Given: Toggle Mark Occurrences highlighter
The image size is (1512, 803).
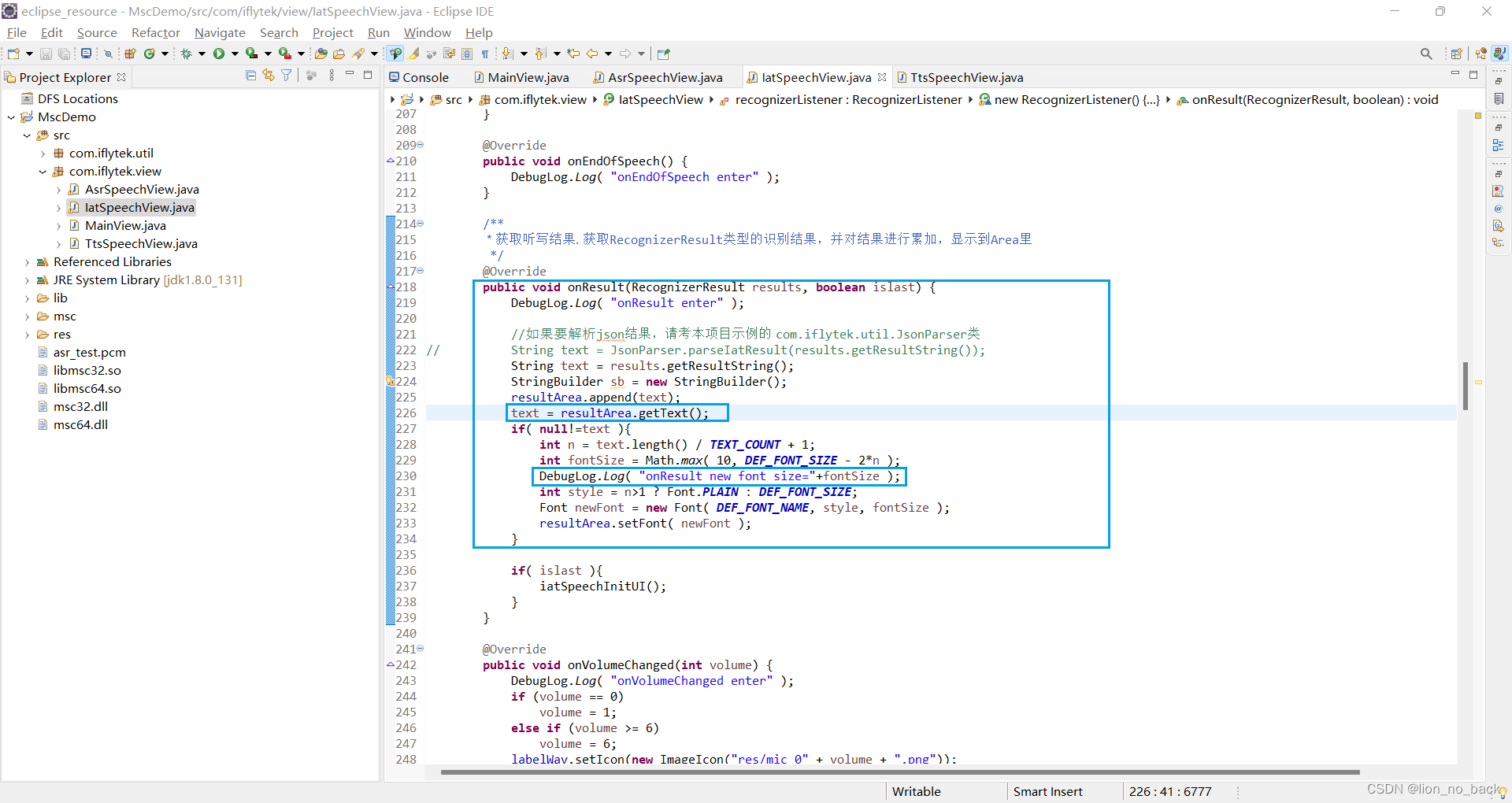Looking at the screenshot, I should (x=414, y=54).
